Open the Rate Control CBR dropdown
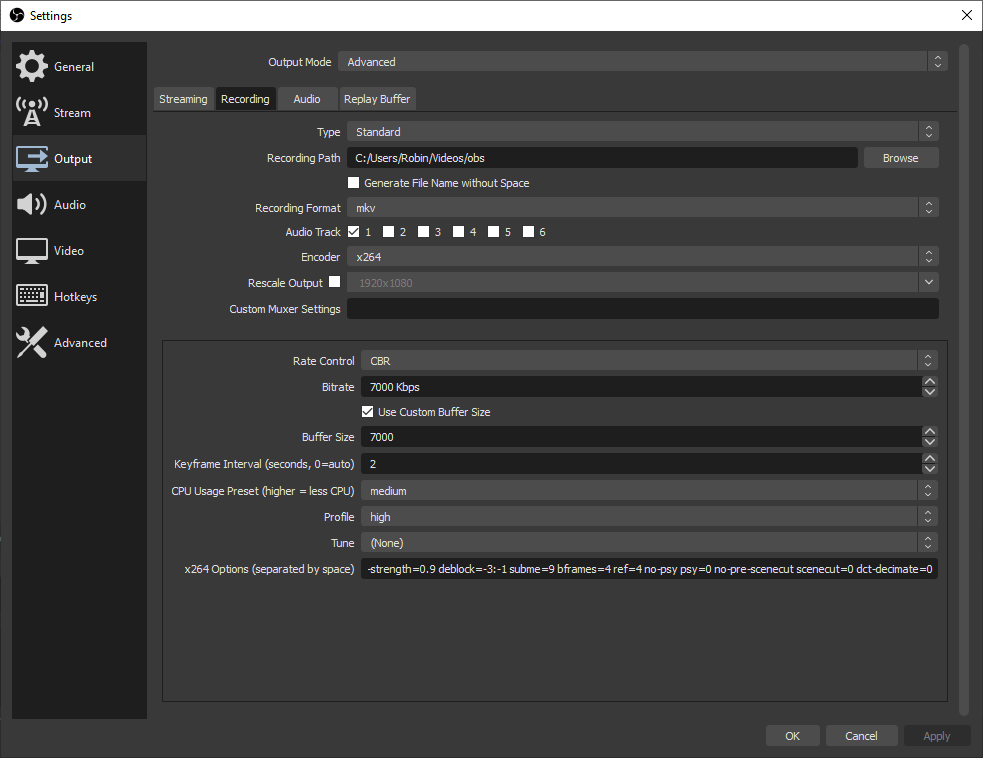This screenshot has height=758, width=983. pyautogui.click(x=649, y=361)
